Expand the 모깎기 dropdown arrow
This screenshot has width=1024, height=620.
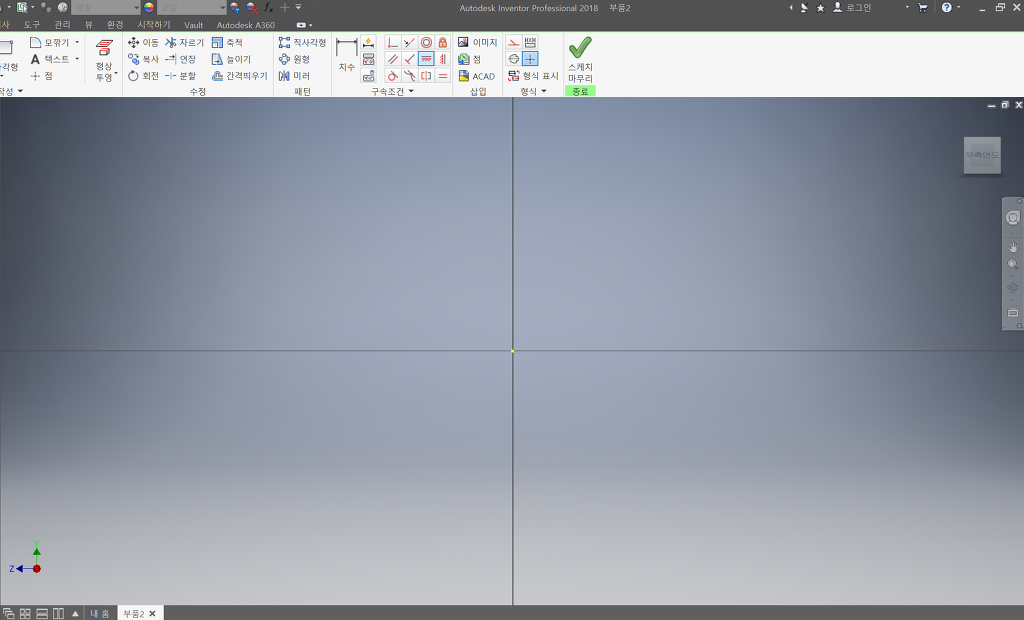point(77,42)
